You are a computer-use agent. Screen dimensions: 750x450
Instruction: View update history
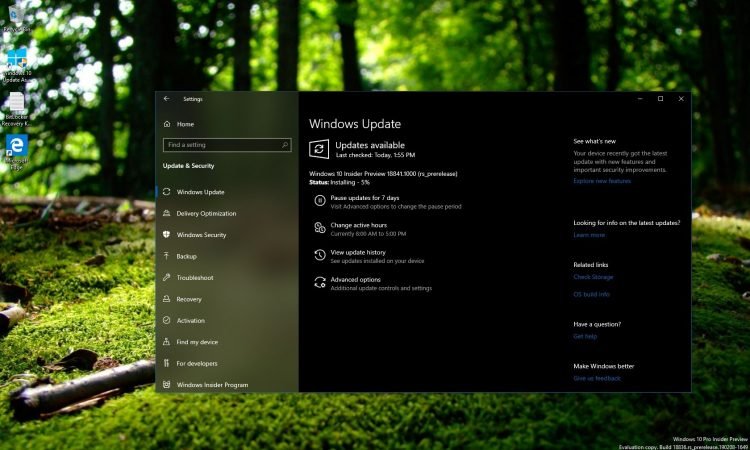click(x=358, y=252)
